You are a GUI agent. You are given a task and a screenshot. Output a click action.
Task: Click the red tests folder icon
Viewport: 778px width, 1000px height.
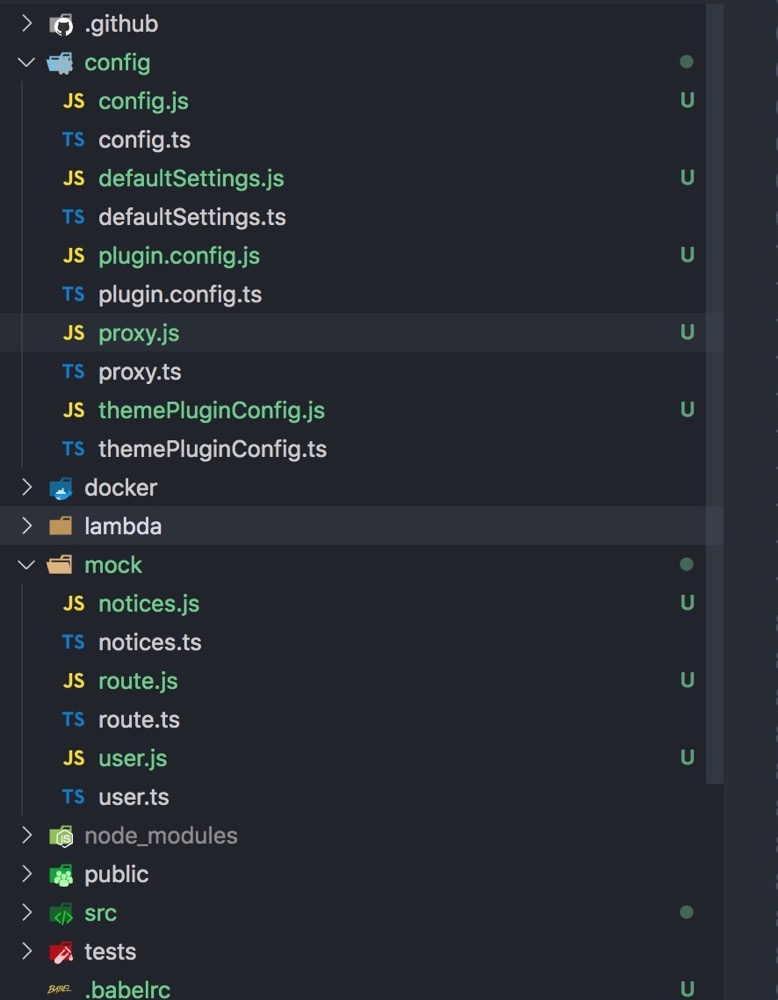click(x=61, y=952)
